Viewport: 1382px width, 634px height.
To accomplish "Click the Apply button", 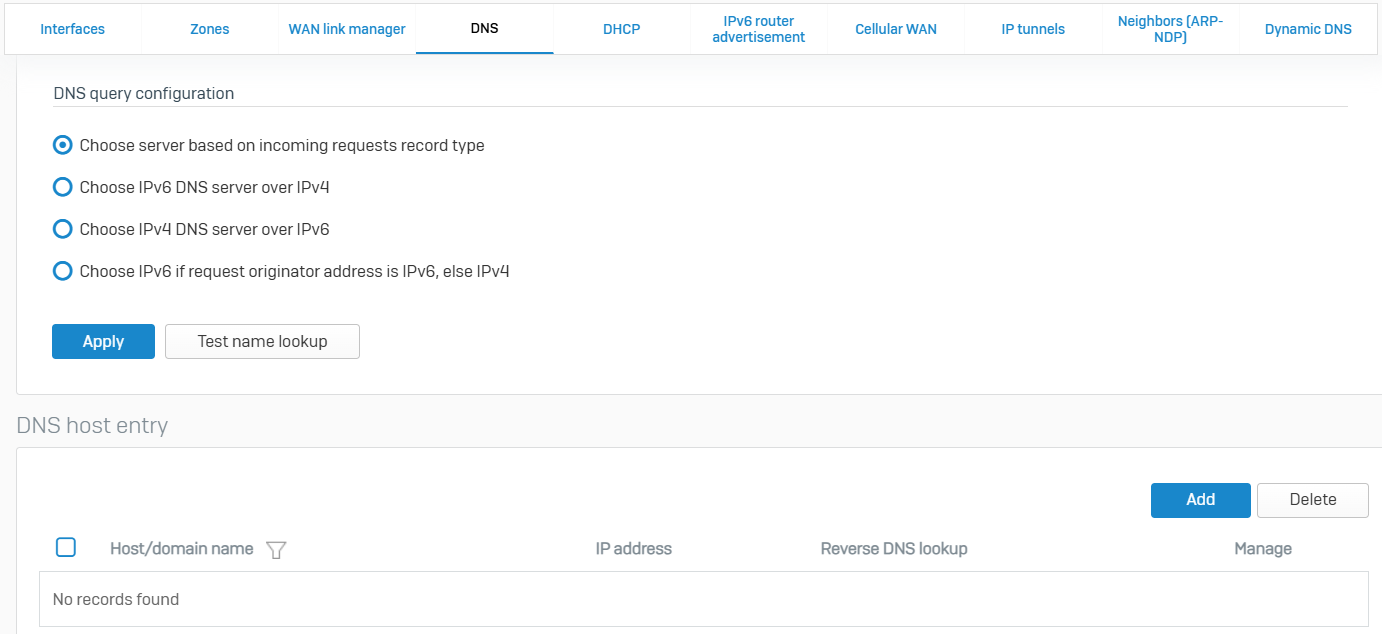I will [x=103, y=341].
